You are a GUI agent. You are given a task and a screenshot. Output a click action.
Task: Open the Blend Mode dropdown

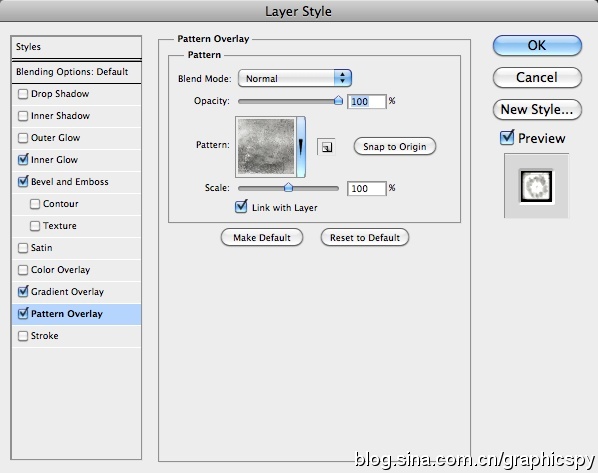pyautogui.click(x=294, y=78)
